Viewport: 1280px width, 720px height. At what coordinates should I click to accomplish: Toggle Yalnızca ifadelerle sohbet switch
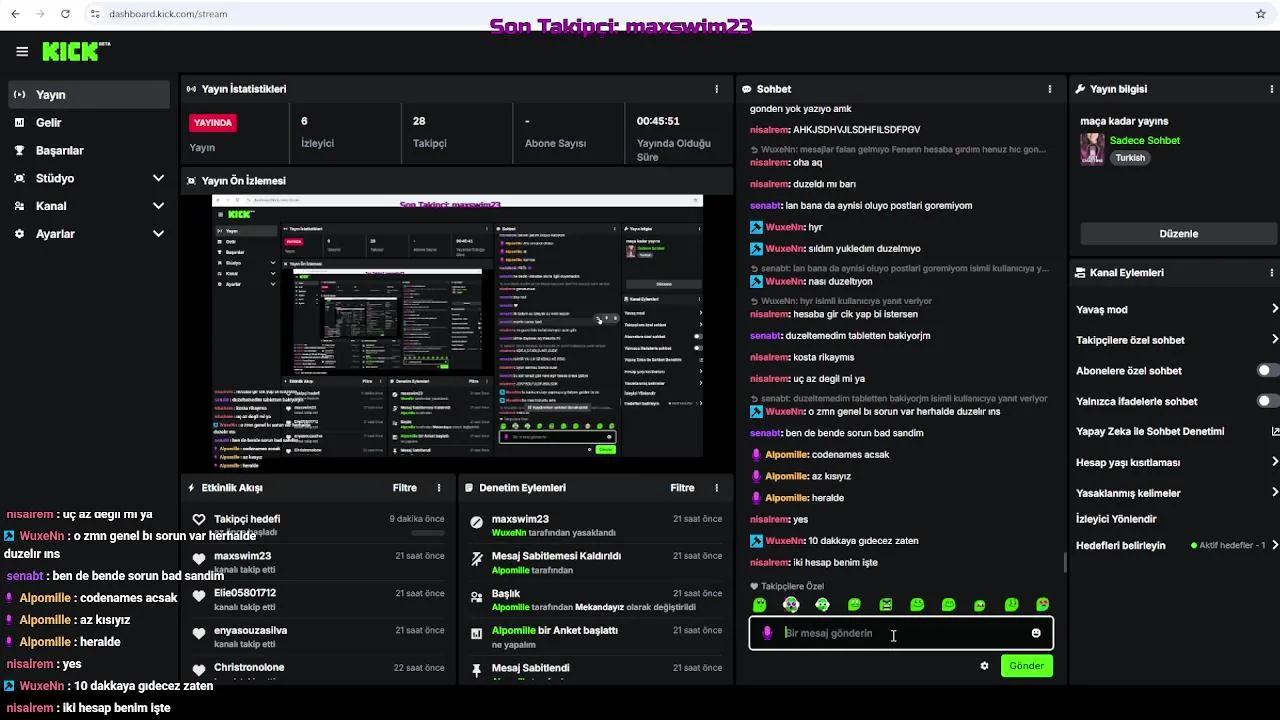pos(1267,401)
